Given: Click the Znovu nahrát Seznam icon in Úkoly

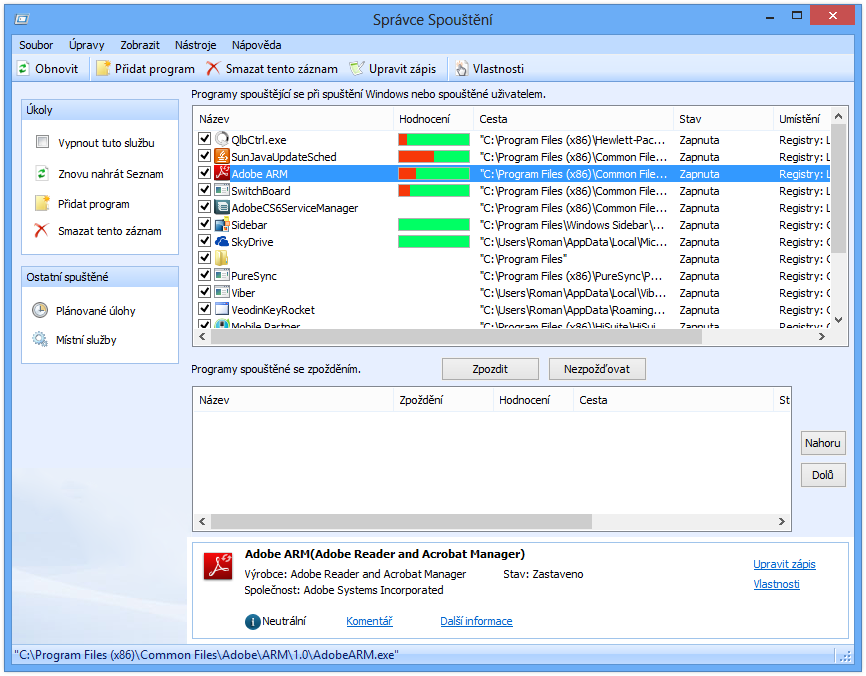Looking at the screenshot, I should click(42, 173).
